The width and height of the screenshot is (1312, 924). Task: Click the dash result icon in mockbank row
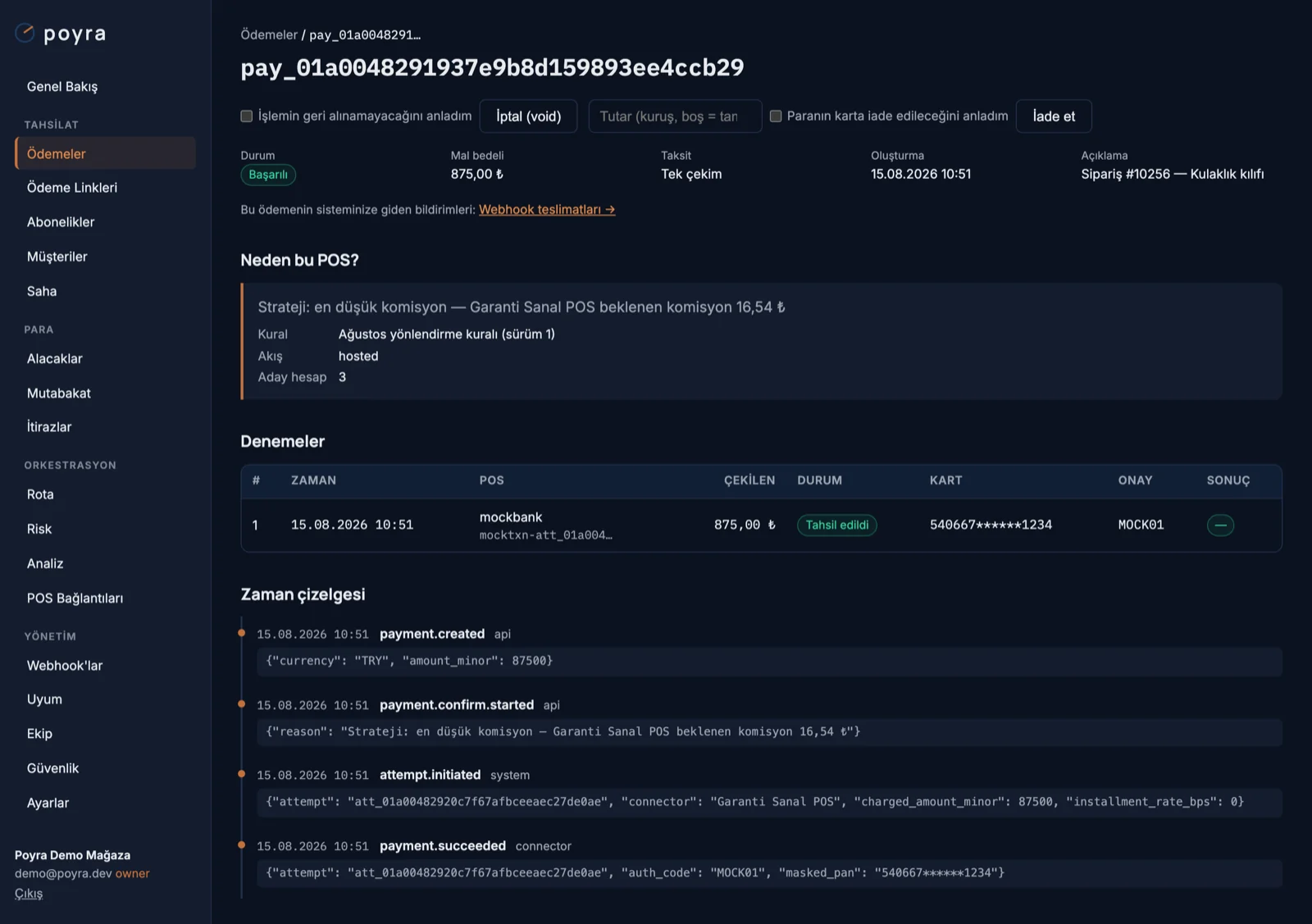coord(1220,525)
